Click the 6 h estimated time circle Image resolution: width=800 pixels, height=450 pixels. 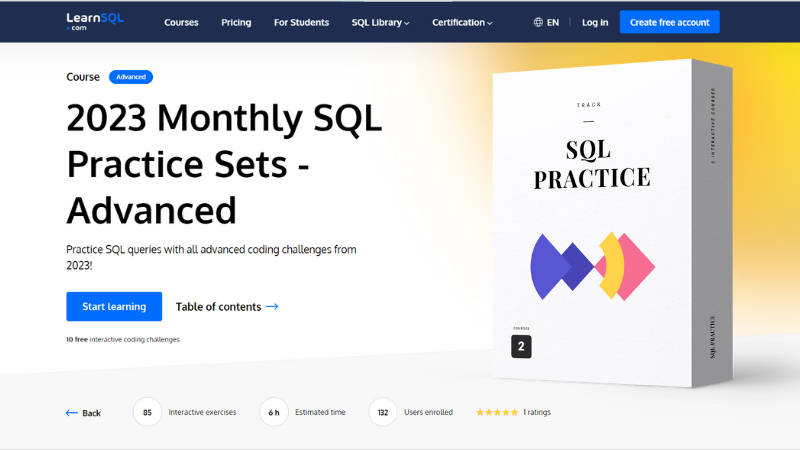(x=274, y=412)
